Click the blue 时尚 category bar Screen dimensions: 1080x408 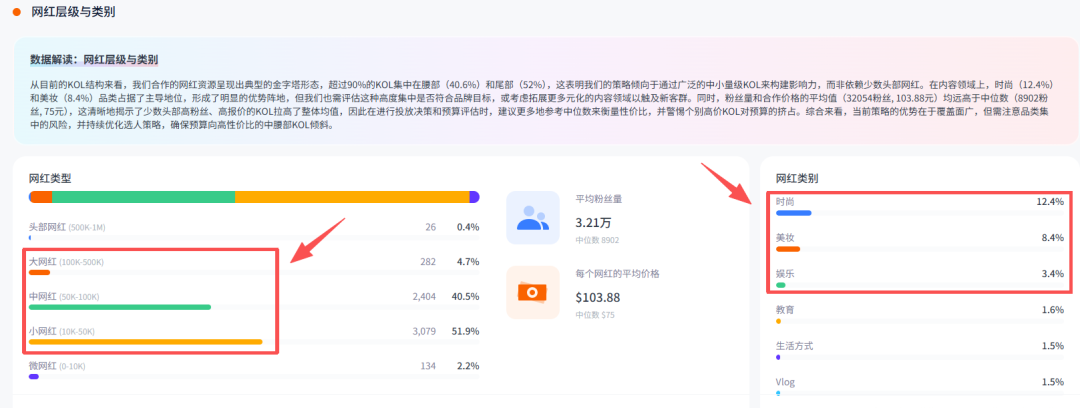793,213
